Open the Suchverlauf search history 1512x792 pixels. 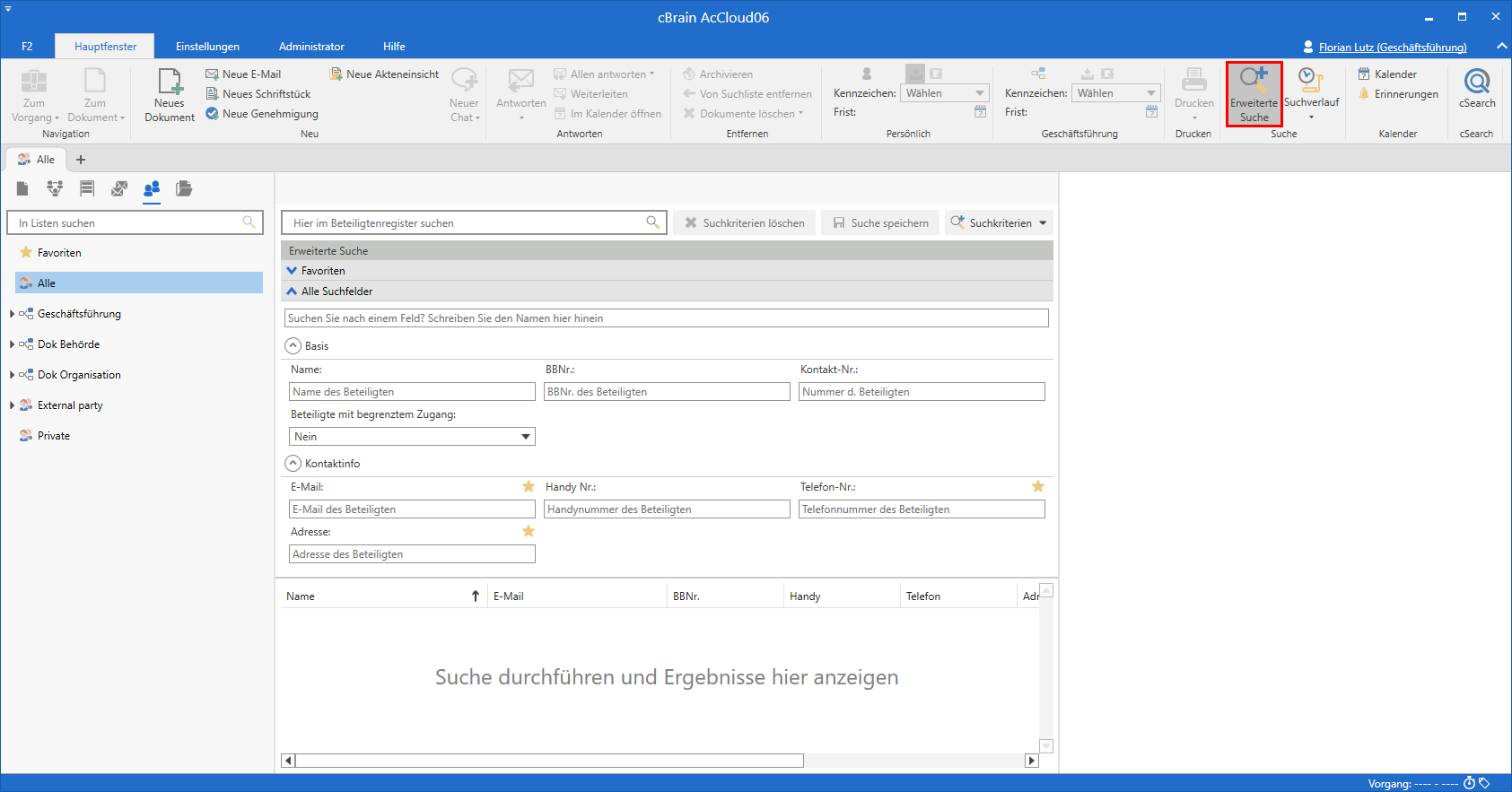pyautogui.click(x=1311, y=94)
